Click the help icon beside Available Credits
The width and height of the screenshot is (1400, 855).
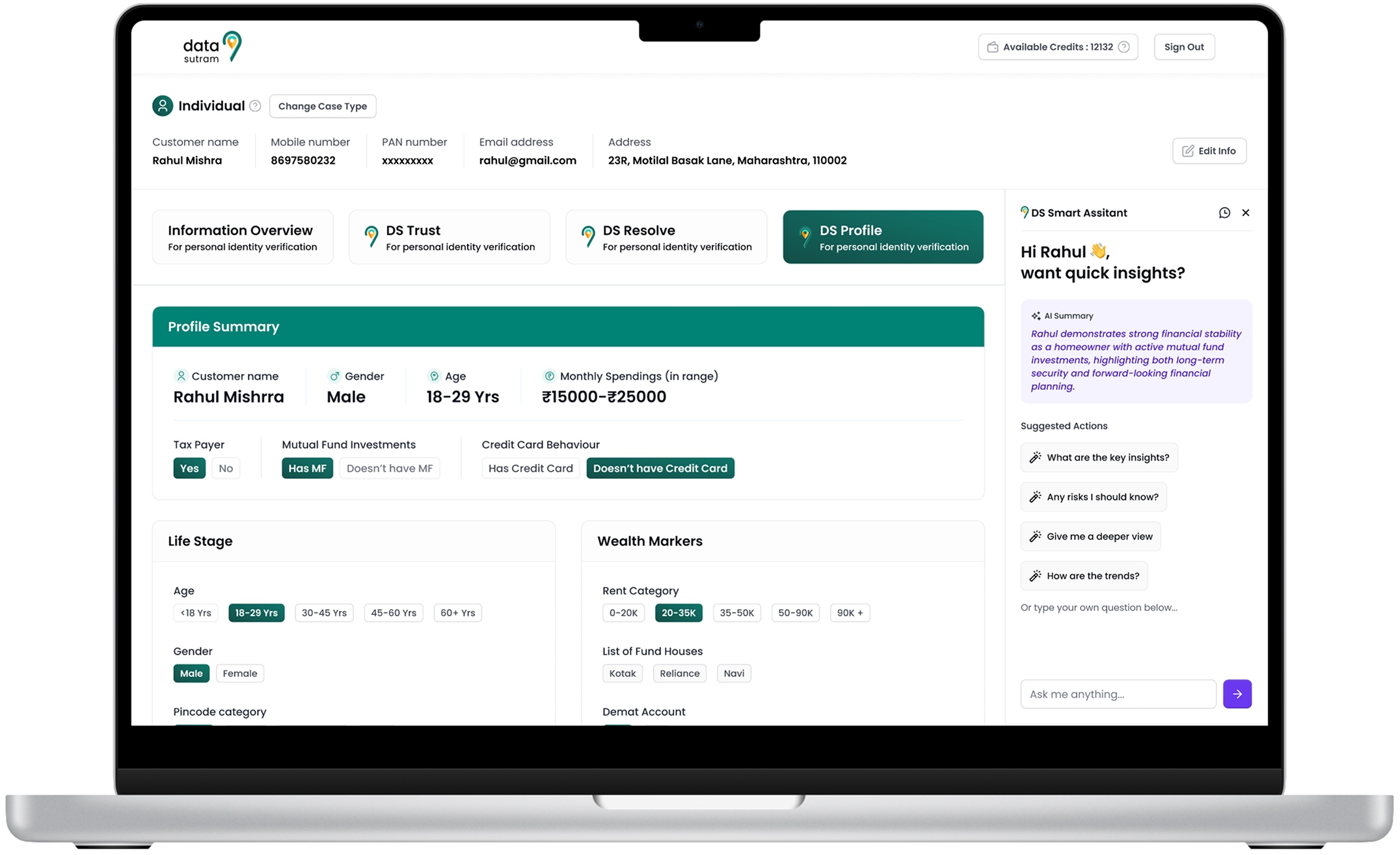[x=1124, y=47]
